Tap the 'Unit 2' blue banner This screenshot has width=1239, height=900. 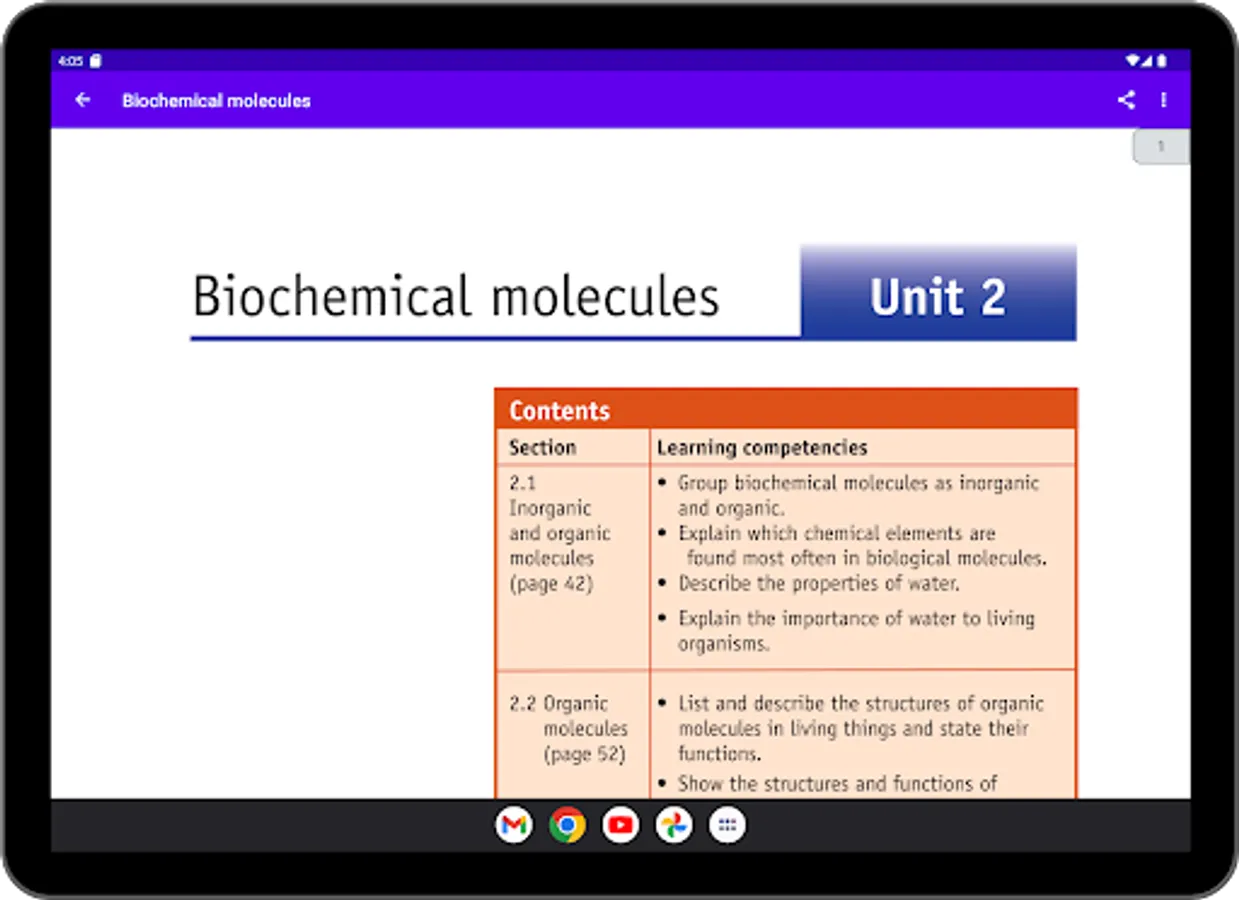tap(938, 292)
